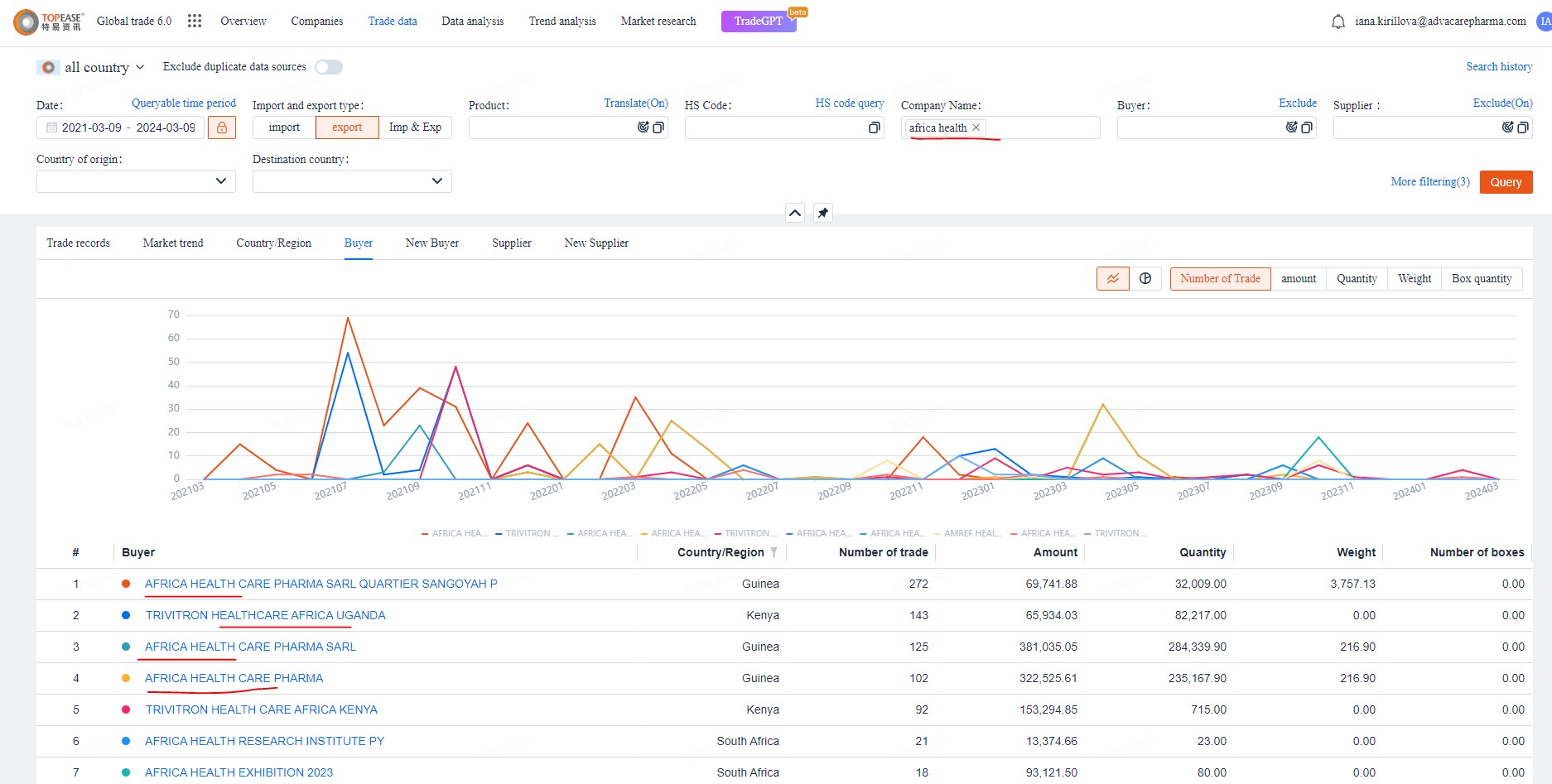Click the date range input field
Viewport: 1552px width, 784px height.
coord(120,127)
